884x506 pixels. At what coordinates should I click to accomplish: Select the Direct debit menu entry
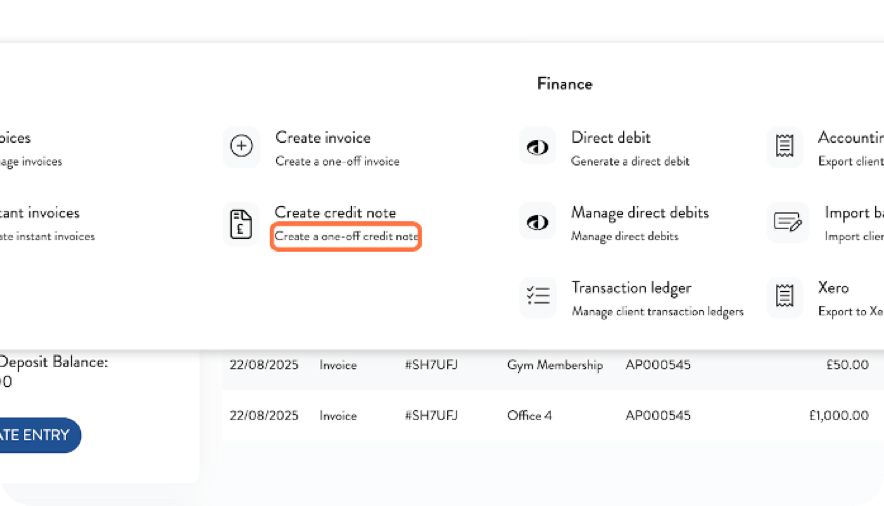[610, 138]
